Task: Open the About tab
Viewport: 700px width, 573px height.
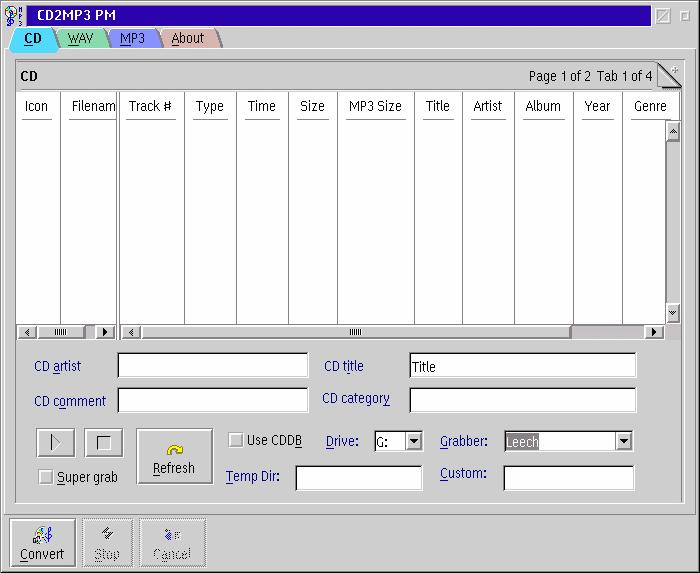Action: [188, 38]
